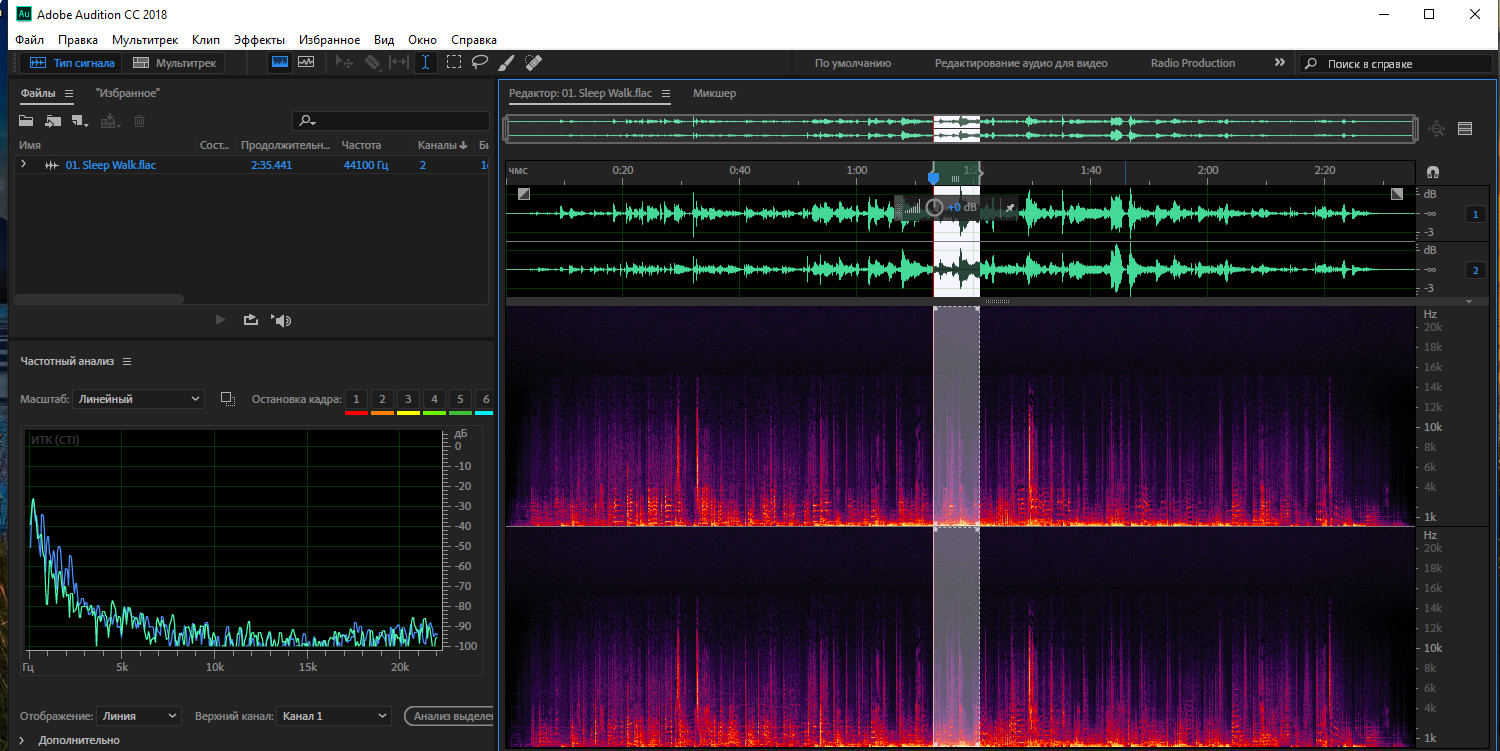Click the open file folder icon

point(26,121)
